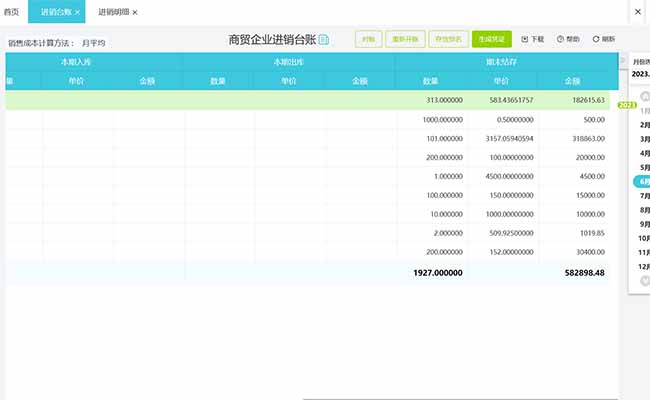Select month 4月 in the side list
The width and height of the screenshot is (650, 400).
(645, 153)
